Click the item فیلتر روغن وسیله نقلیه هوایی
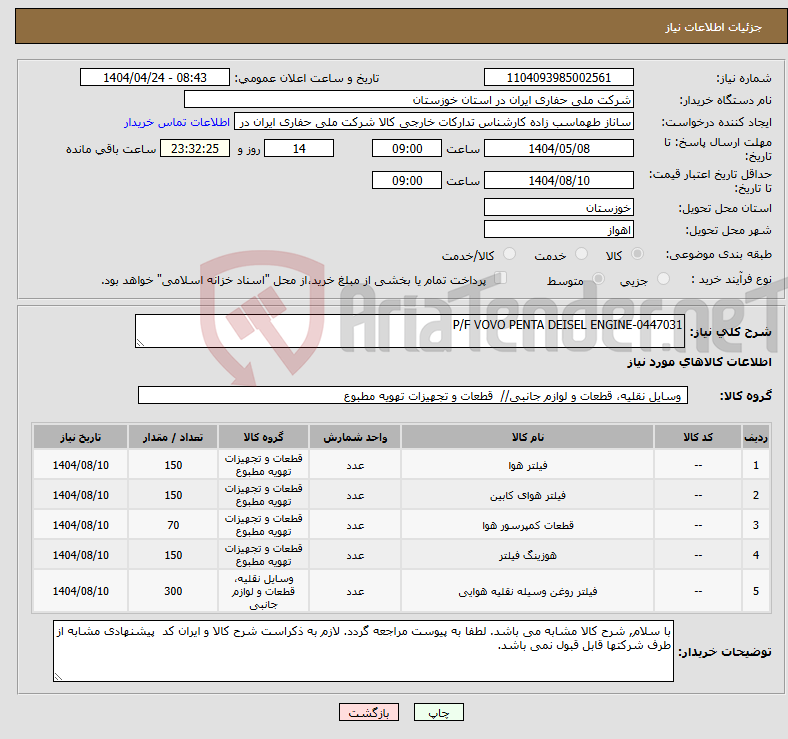The height and width of the screenshot is (739, 788). tap(527, 592)
